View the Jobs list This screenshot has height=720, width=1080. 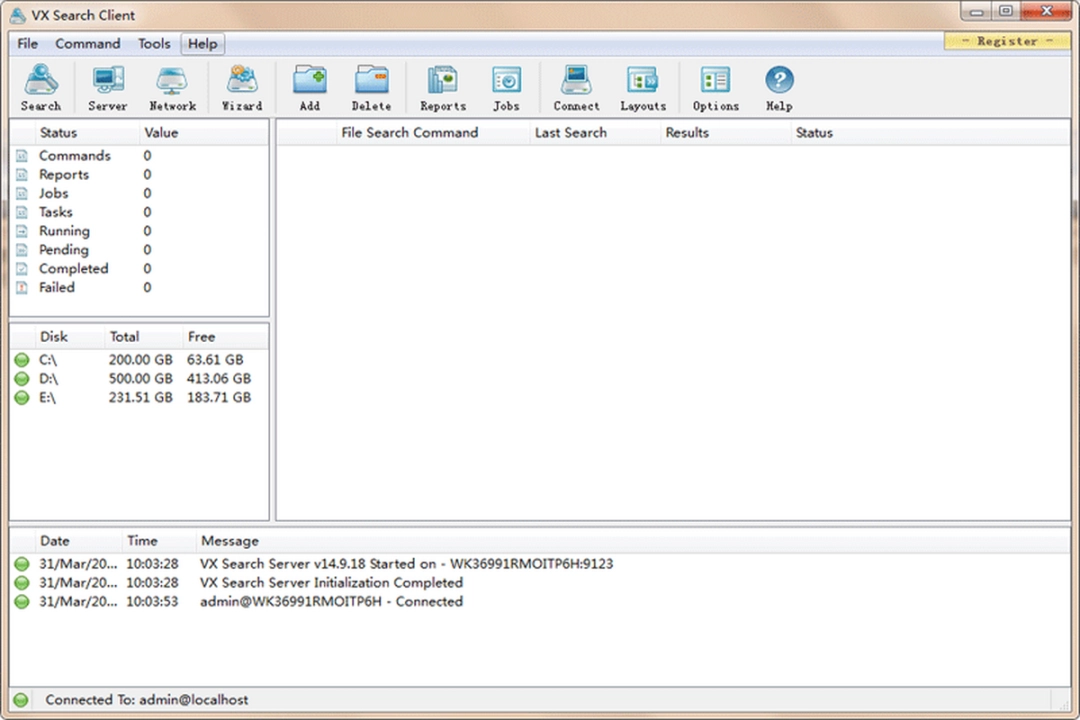(x=506, y=87)
